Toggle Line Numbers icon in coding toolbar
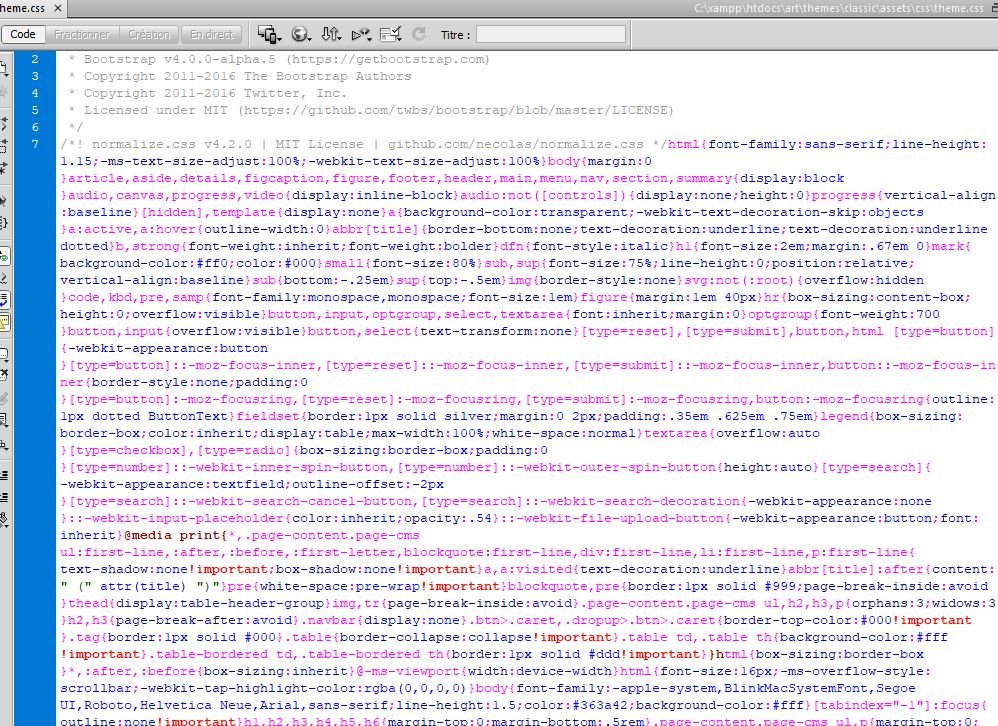 (x=3, y=256)
